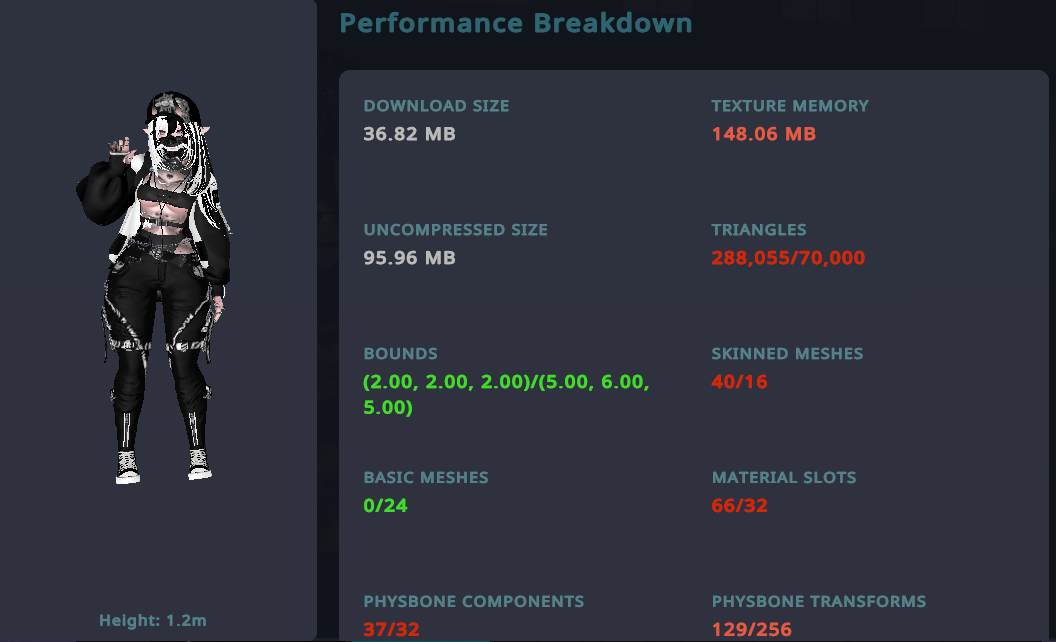Click the Basic Meshes label
The width and height of the screenshot is (1056, 642).
[426, 478]
